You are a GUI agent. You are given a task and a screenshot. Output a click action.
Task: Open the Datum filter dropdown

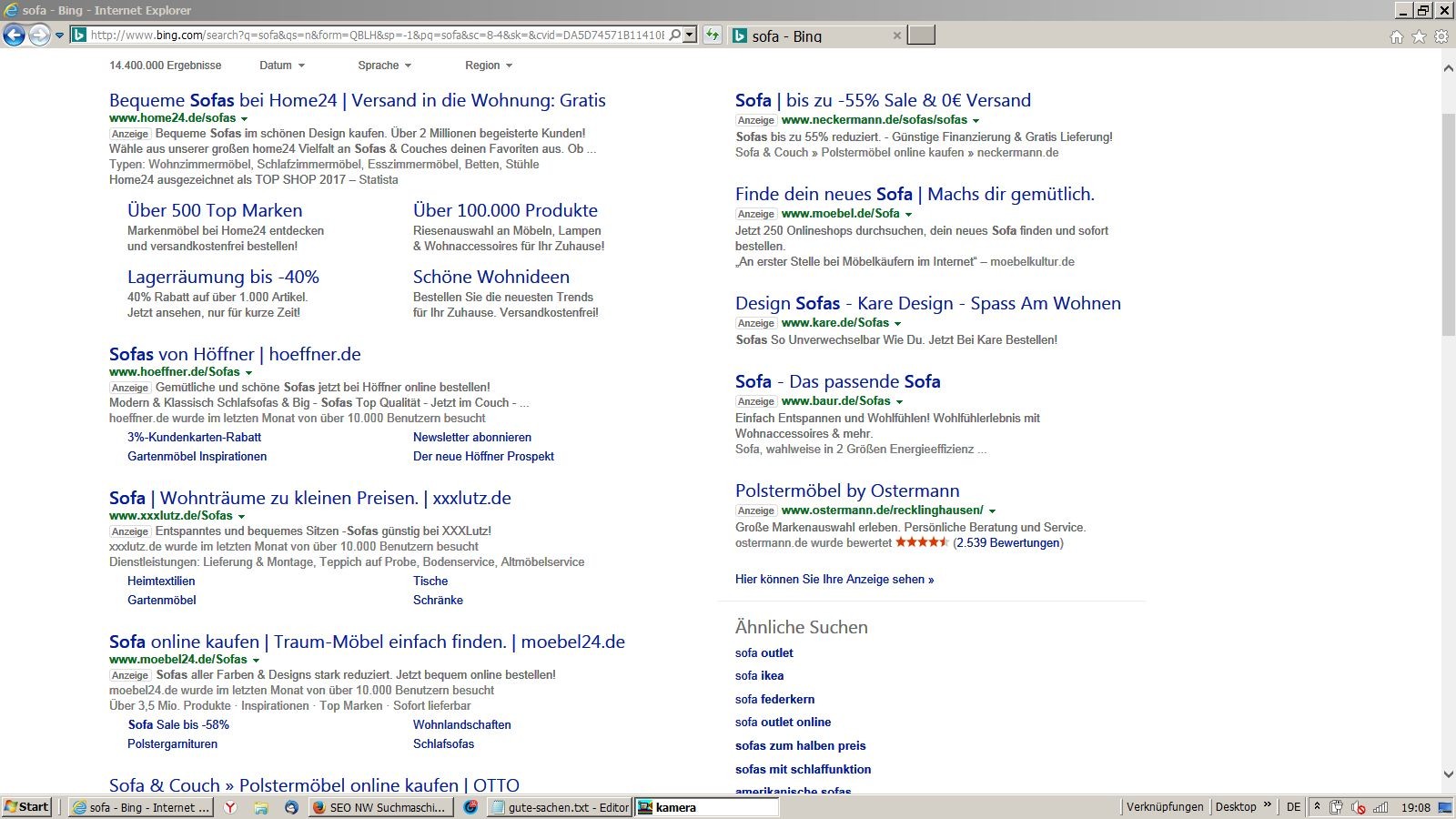[x=282, y=66]
